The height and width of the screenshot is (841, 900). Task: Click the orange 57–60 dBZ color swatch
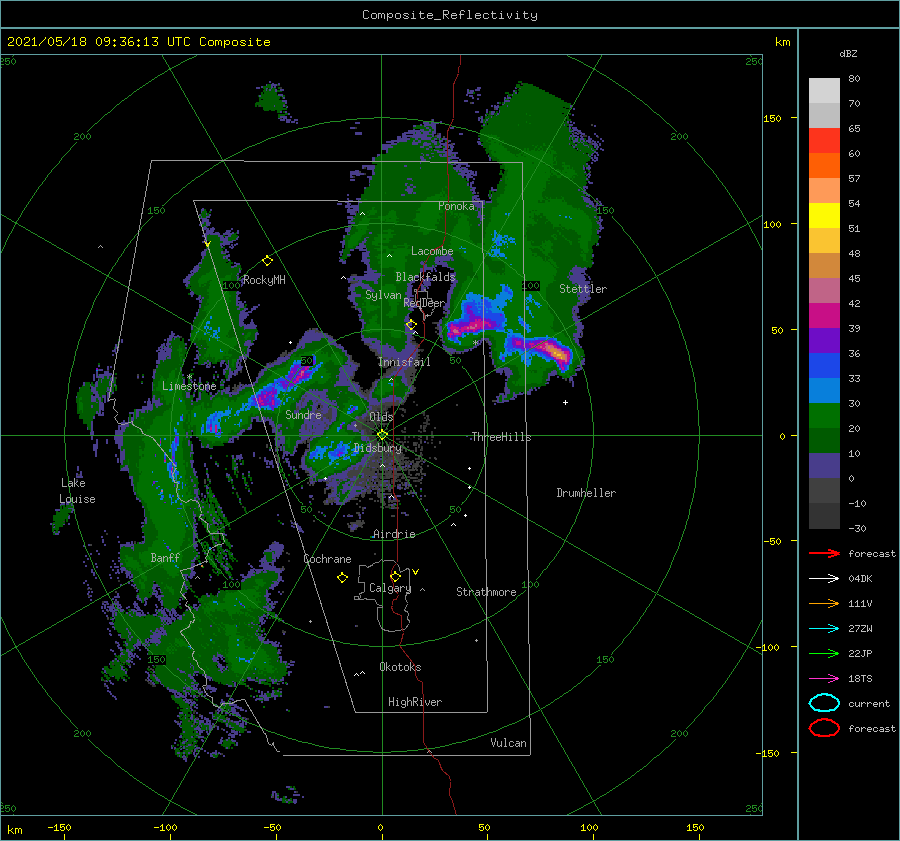824,165
